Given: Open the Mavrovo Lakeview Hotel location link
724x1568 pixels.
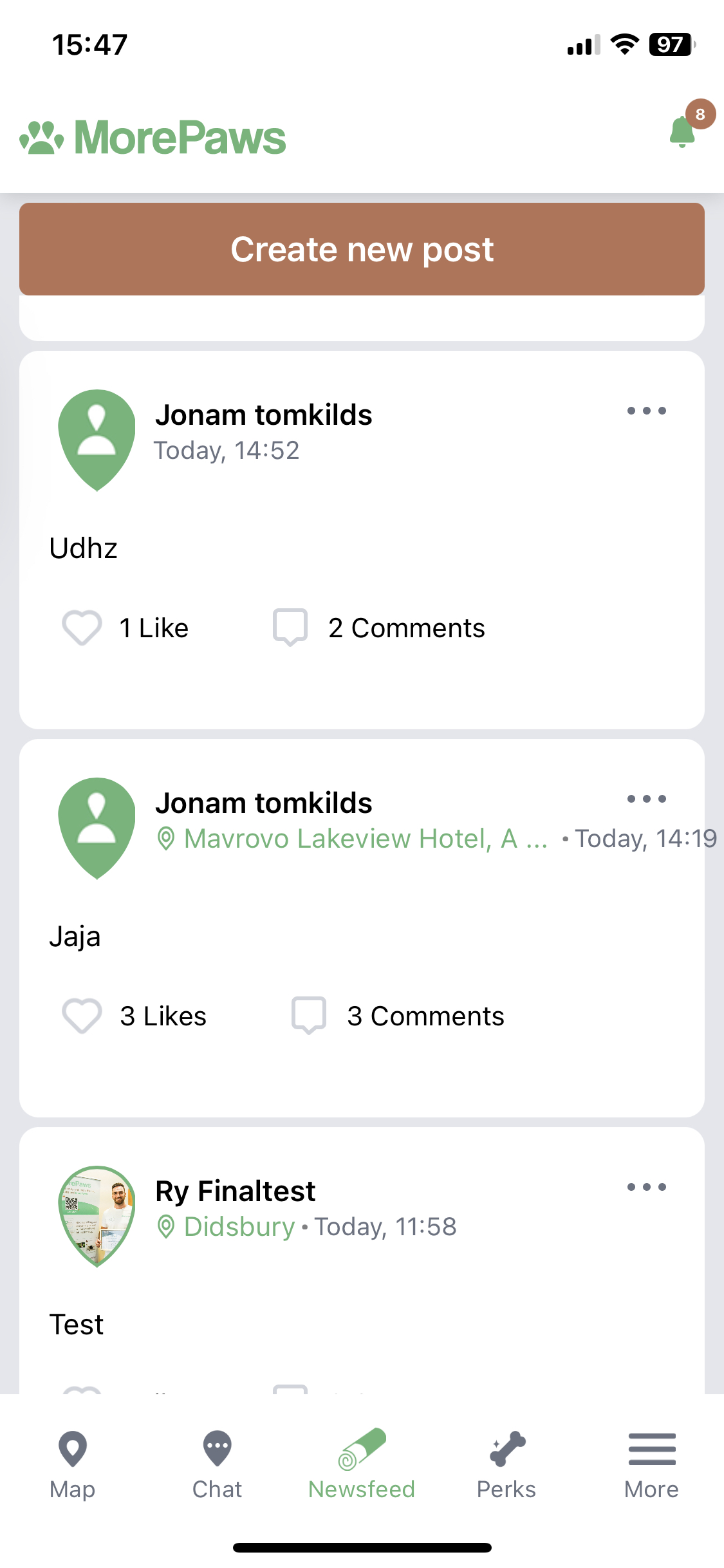Looking at the screenshot, I should (x=365, y=839).
